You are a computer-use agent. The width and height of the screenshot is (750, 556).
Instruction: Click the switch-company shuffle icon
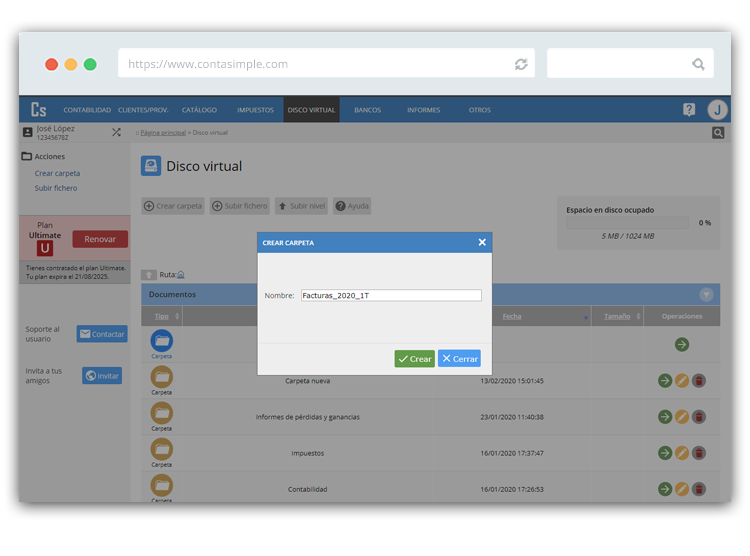click(116, 132)
